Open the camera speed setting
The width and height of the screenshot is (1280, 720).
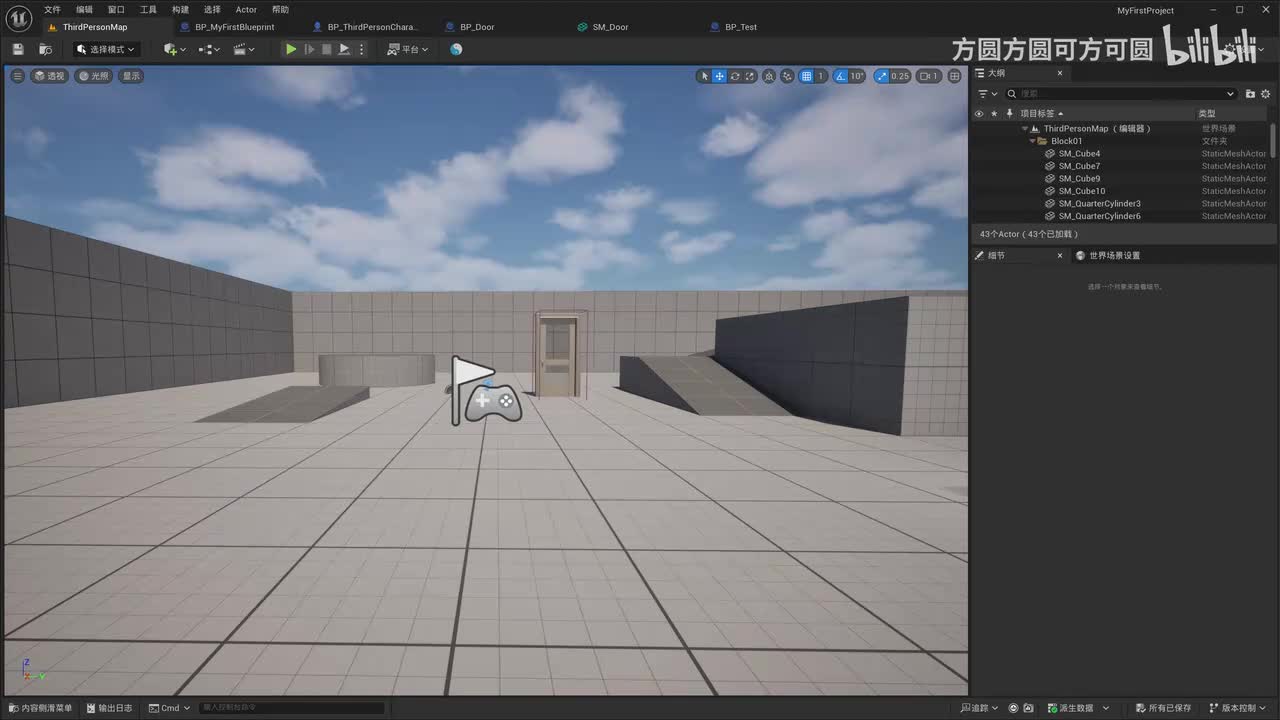tap(929, 76)
